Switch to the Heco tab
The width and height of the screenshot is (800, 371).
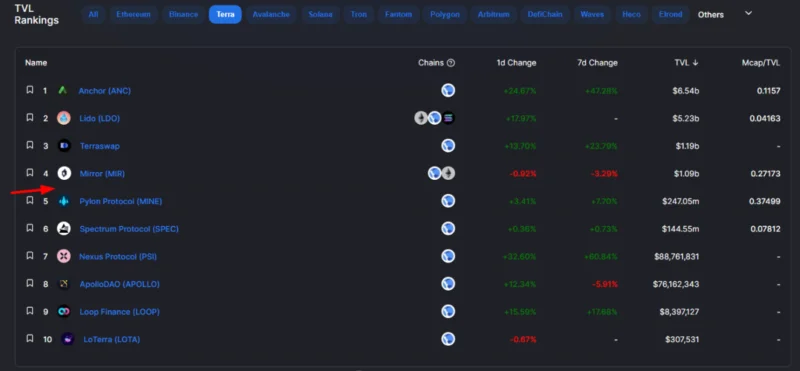(x=631, y=14)
